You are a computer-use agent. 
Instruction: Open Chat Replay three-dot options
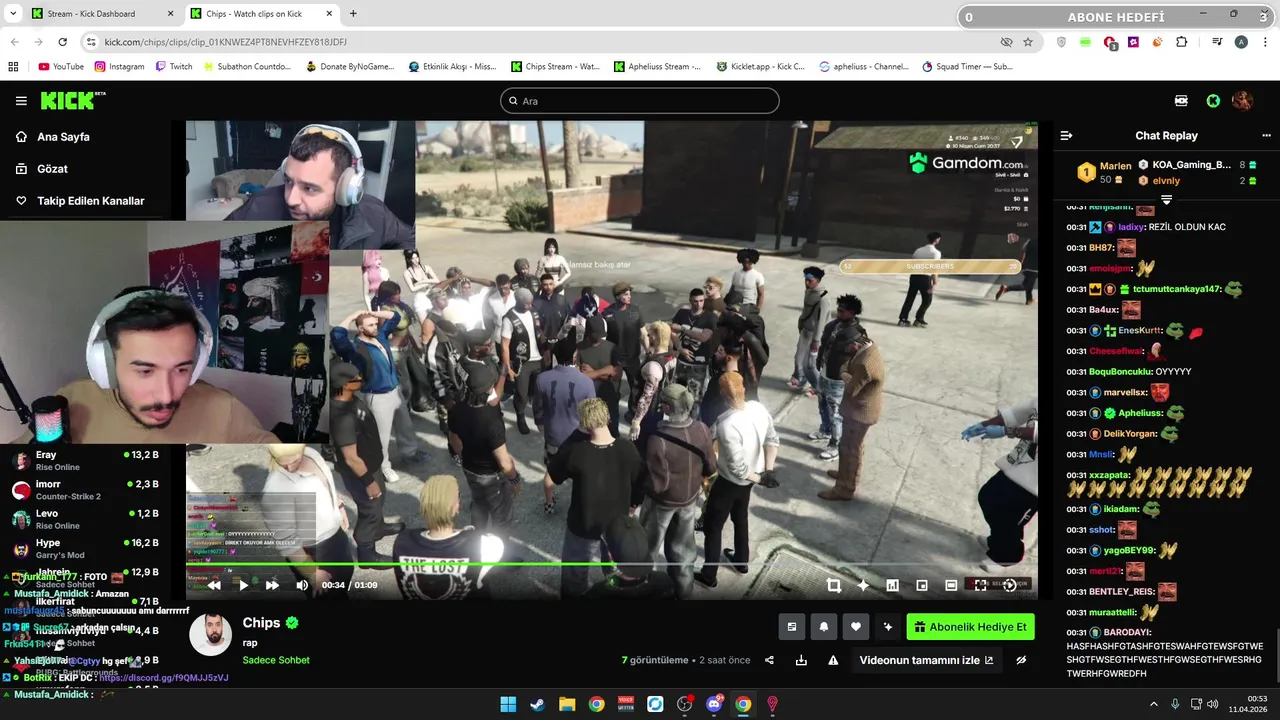click(x=1266, y=135)
